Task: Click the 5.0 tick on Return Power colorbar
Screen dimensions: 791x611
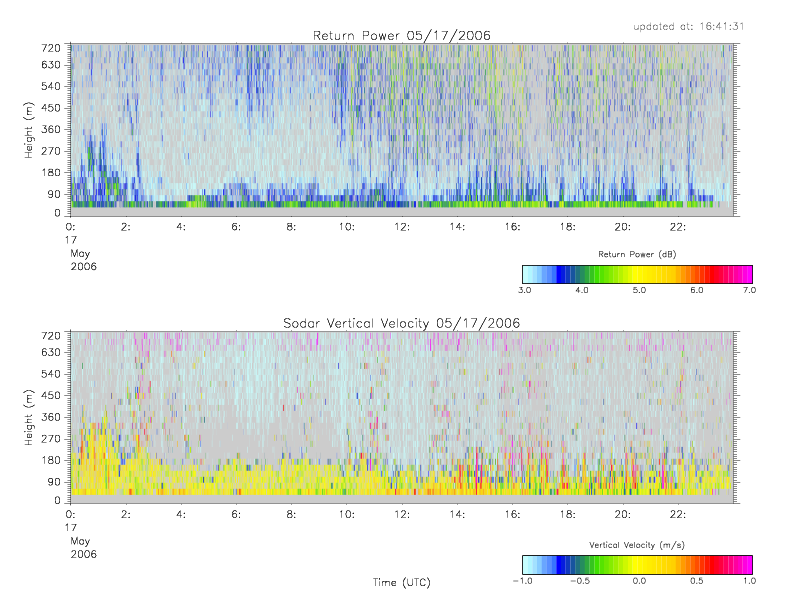Action: tap(639, 290)
